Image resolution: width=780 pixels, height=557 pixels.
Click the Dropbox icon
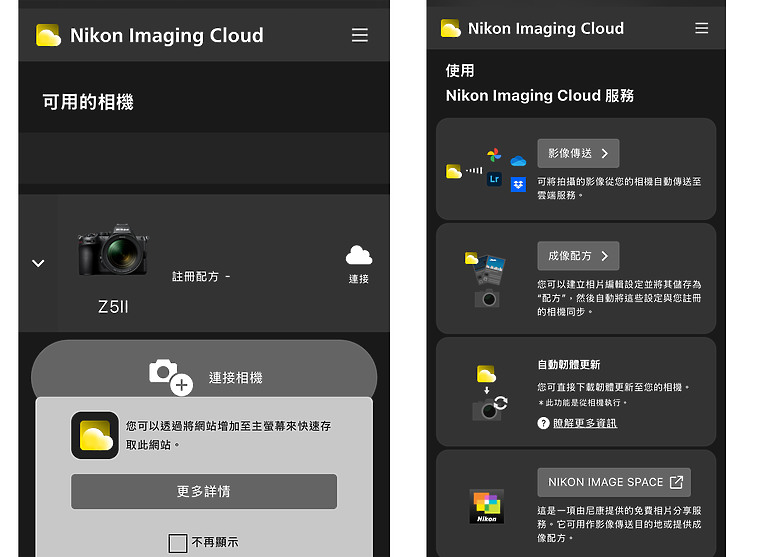point(518,185)
